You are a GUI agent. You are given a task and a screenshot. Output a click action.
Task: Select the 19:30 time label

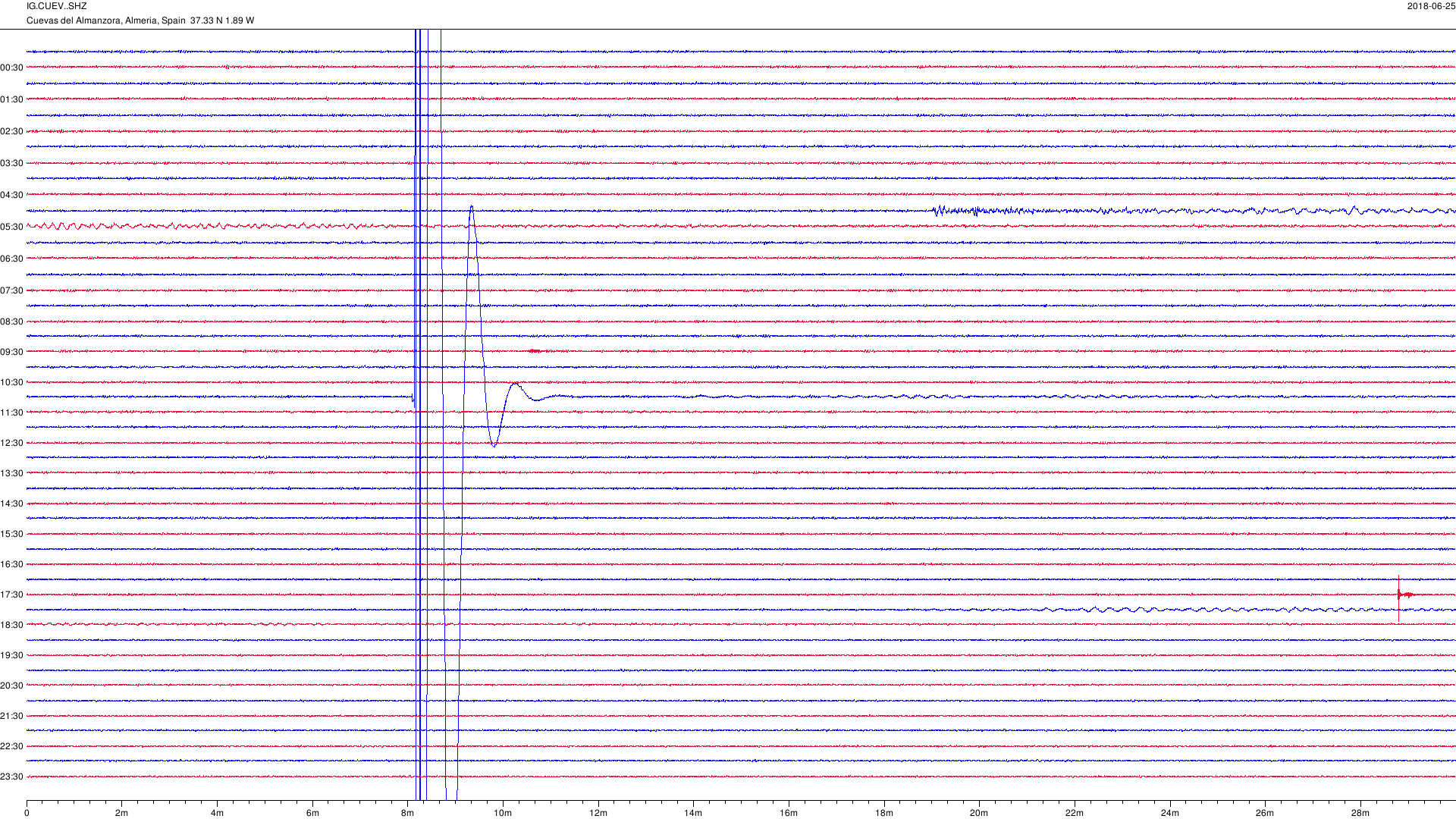tap(11, 655)
